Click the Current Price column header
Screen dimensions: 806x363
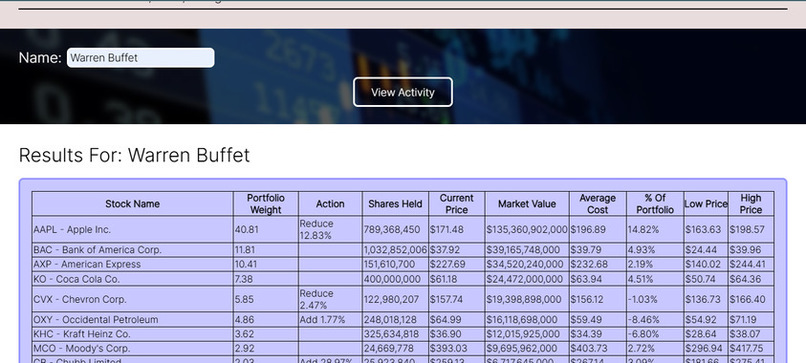click(x=456, y=204)
